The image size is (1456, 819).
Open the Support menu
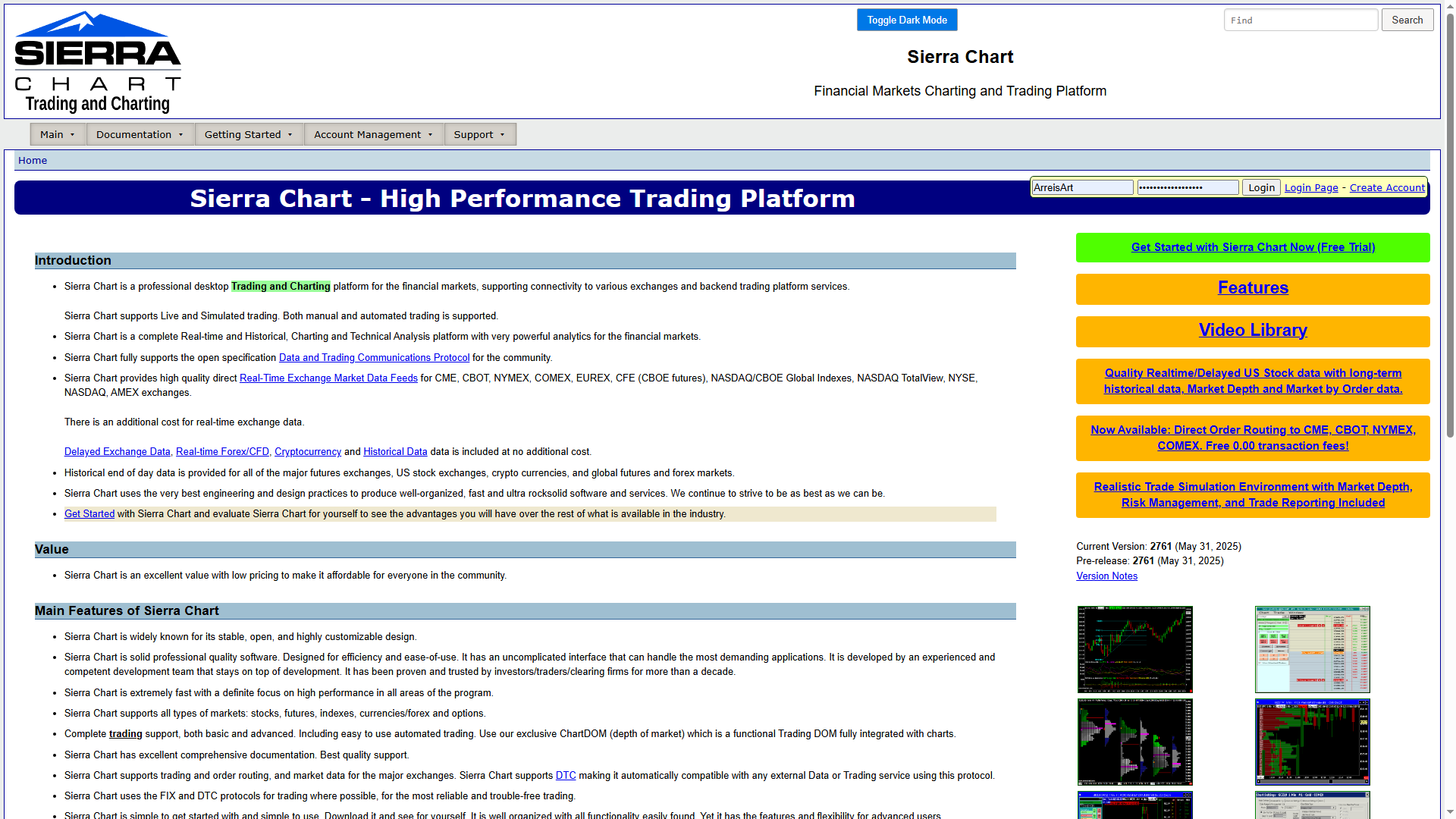479,134
